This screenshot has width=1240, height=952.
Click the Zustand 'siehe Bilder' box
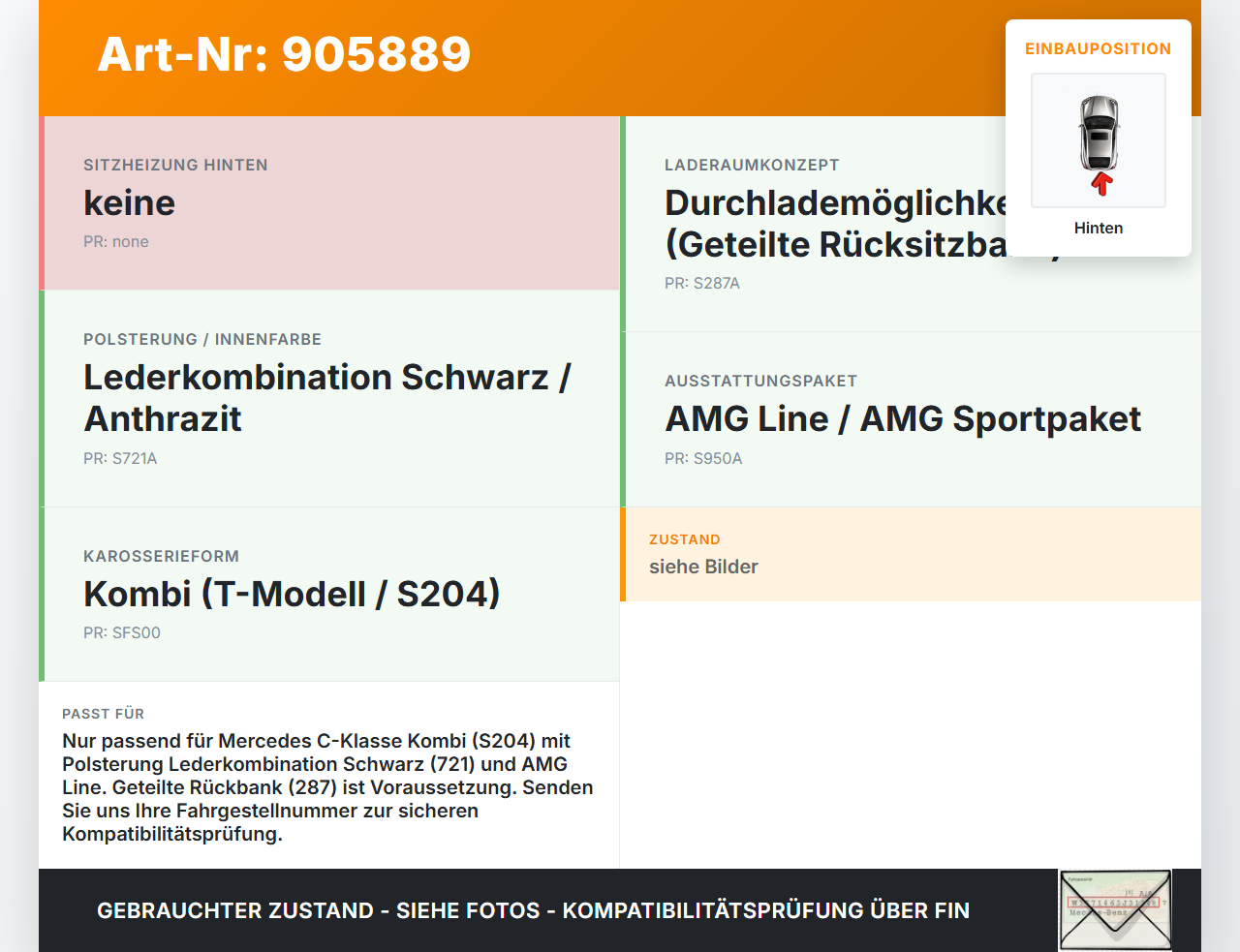point(911,554)
